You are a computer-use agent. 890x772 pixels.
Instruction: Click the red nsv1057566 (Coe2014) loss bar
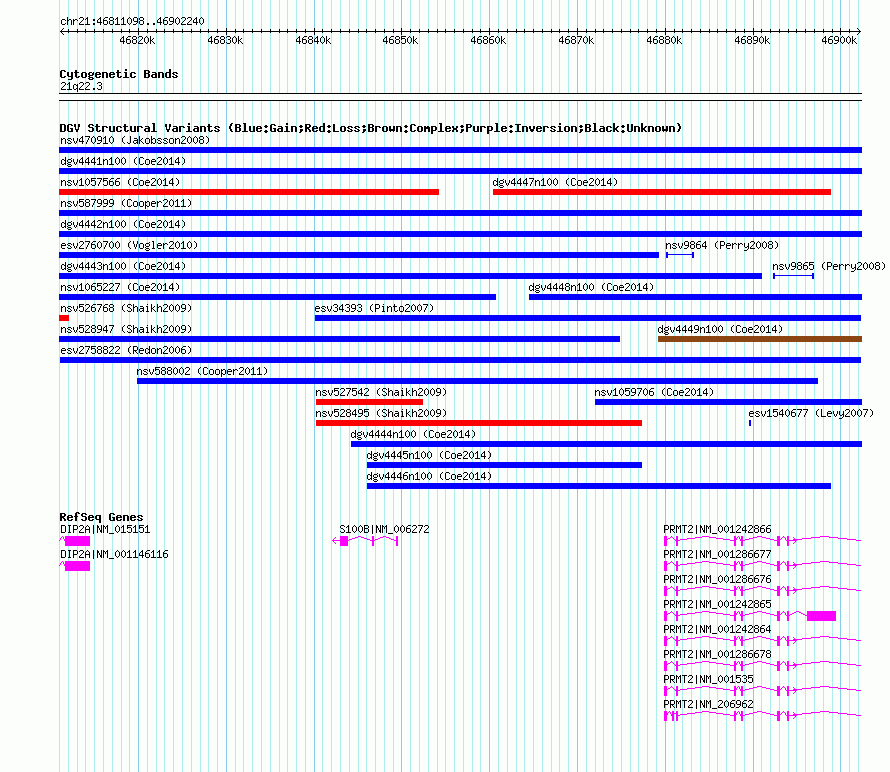pyautogui.click(x=249, y=192)
